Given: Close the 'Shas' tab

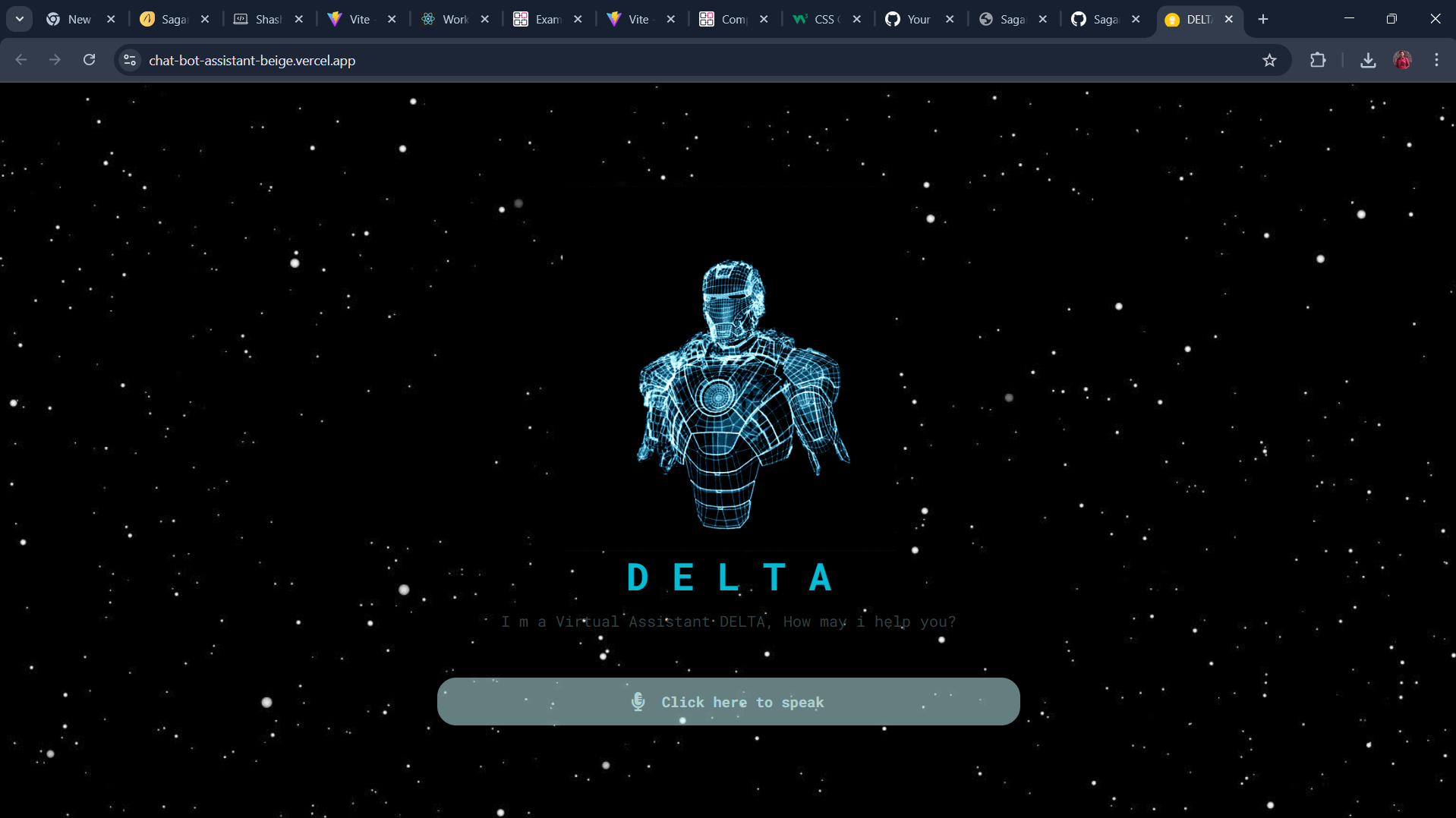Looking at the screenshot, I should 298,19.
